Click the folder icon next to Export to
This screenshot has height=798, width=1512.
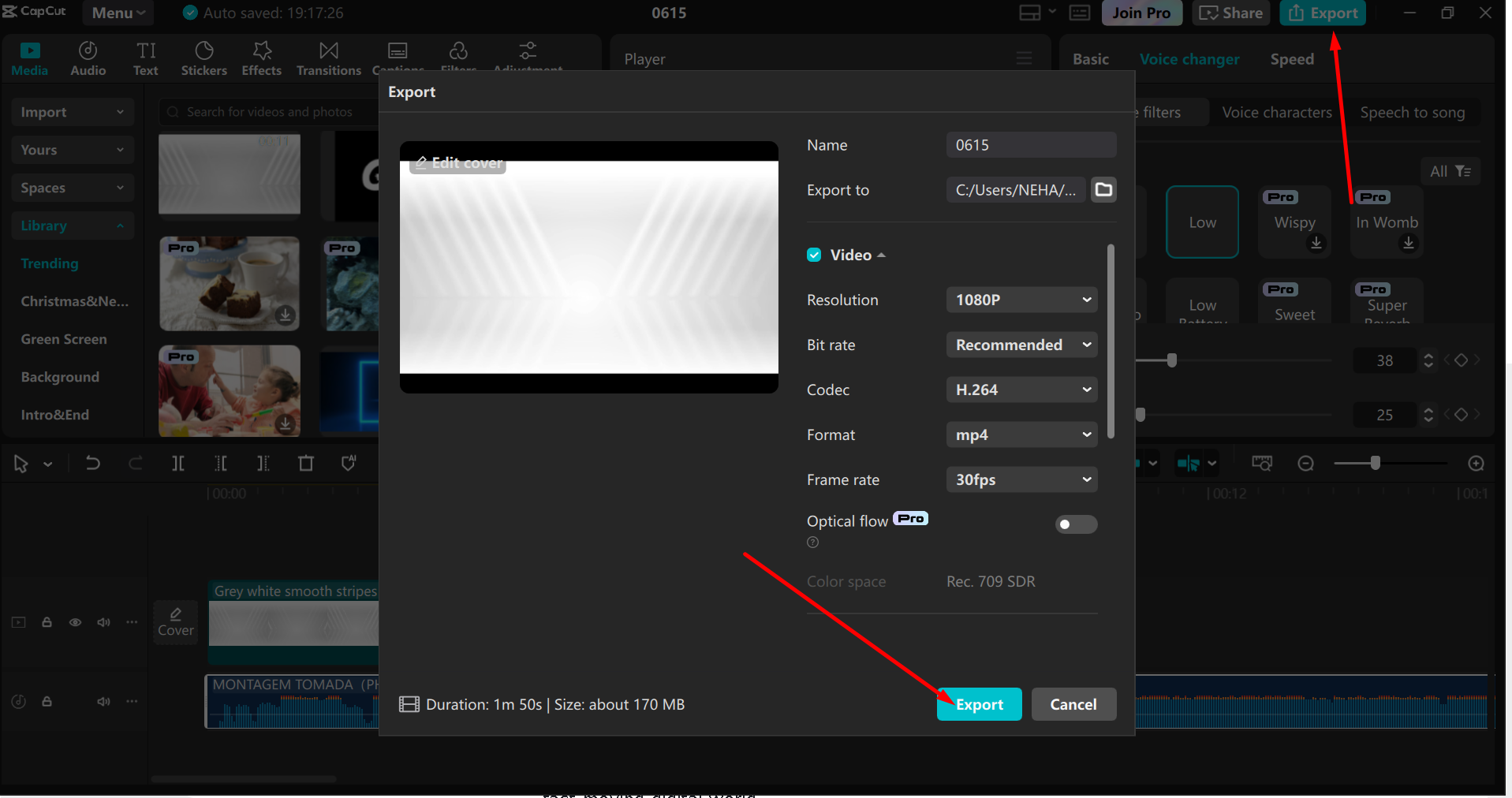pos(1103,190)
